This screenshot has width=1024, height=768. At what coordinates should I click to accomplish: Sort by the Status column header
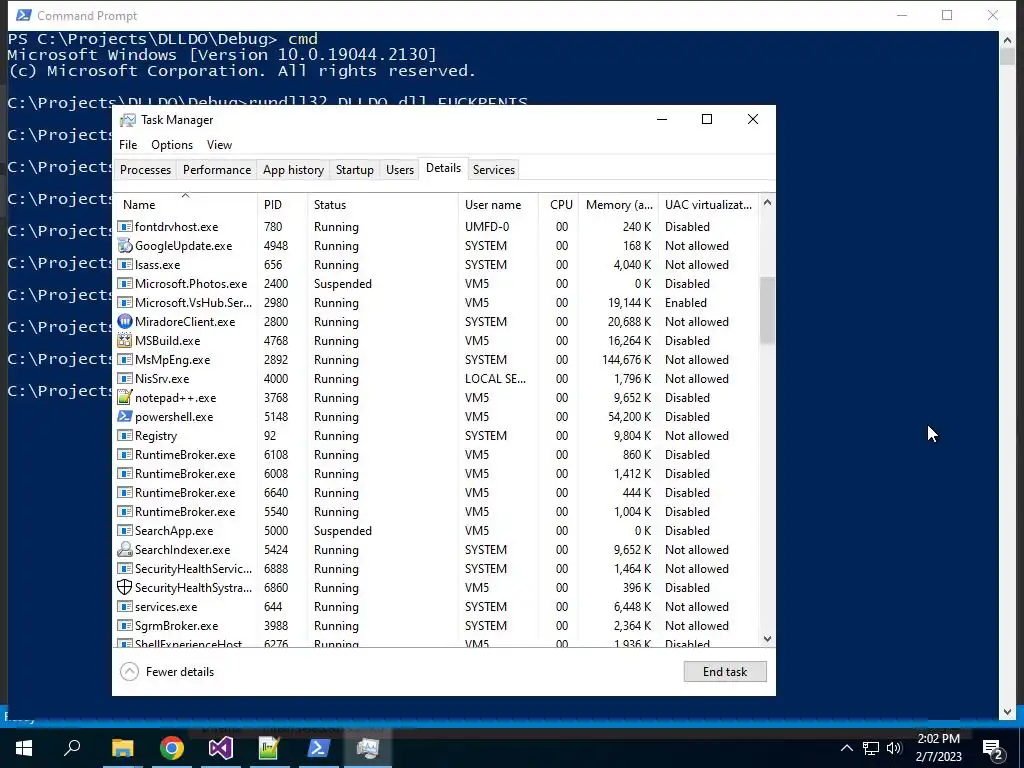(x=383, y=204)
